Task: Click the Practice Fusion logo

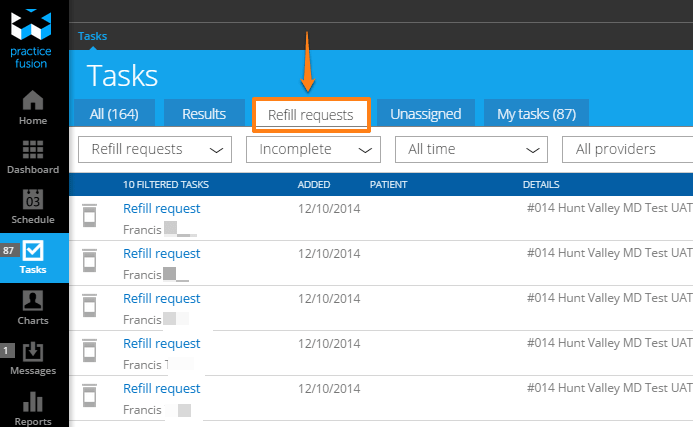Action: pos(34,41)
